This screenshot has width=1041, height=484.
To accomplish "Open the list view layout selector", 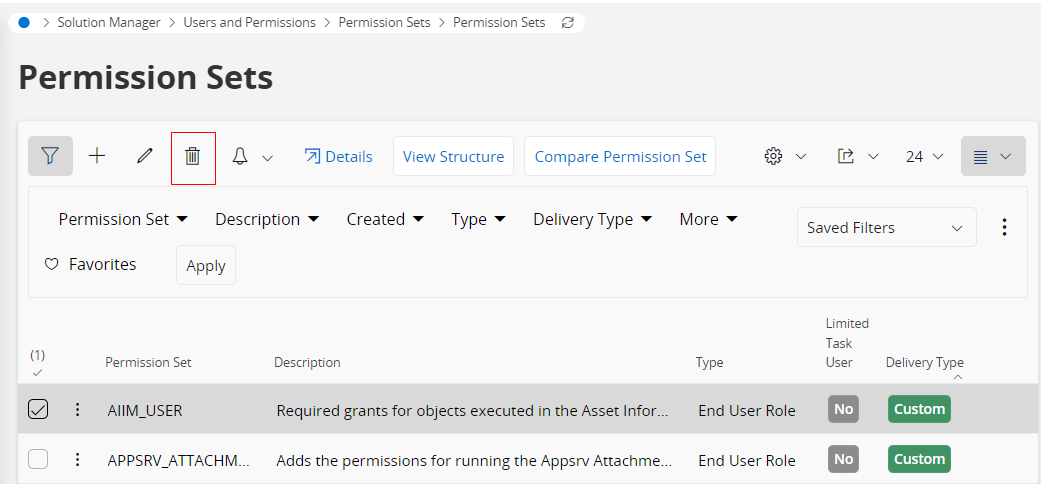I will [993, 156].
